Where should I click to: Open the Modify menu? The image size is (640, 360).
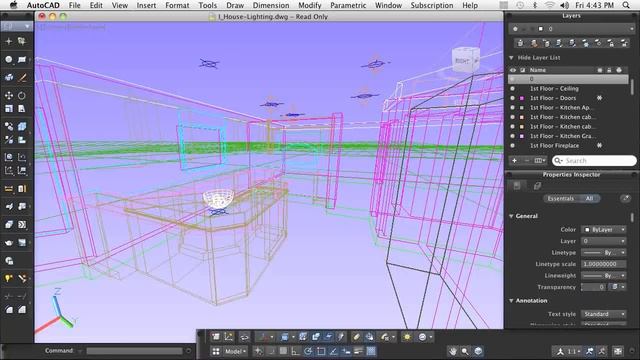point(309,5)
